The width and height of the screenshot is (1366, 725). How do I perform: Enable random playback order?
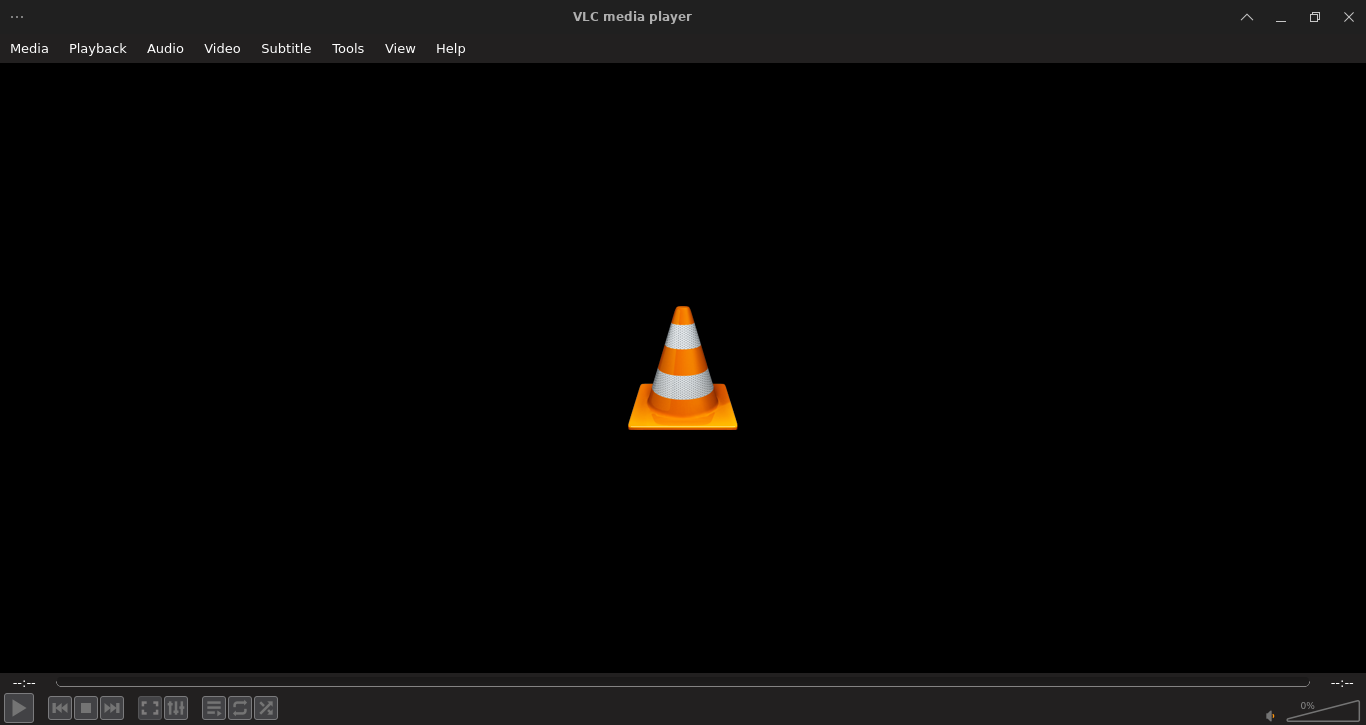click(x=266, y=707)
